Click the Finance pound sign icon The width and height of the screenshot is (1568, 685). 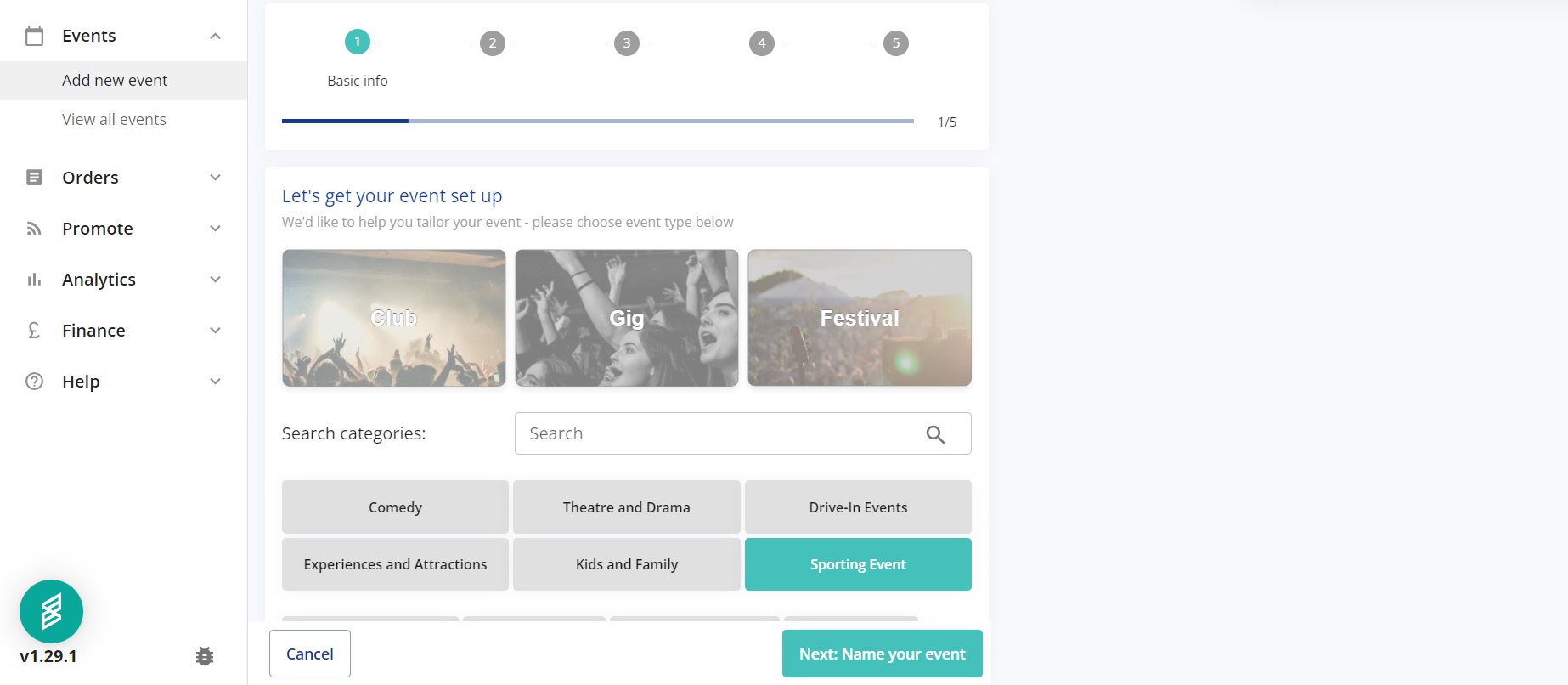(34, 331)
